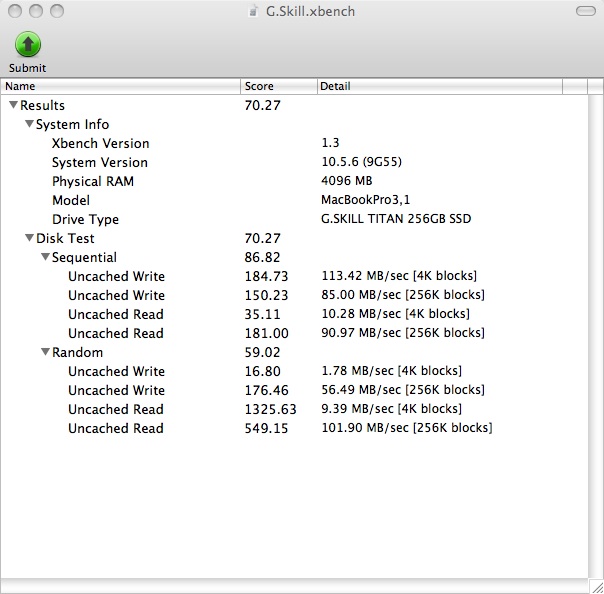Click the Detail column header
This screenshot has width=604, height=594.
(440, 86)
